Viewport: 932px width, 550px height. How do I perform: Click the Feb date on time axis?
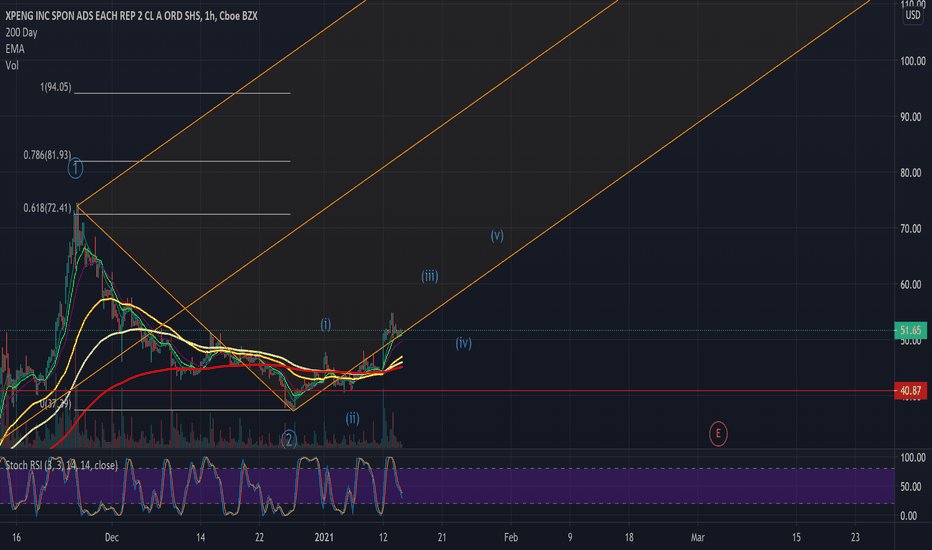click(511, 538)
